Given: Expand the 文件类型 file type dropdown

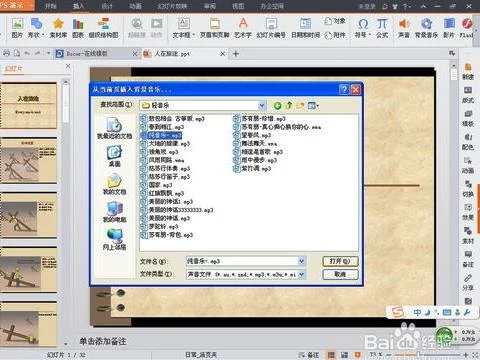Looking at the screenshot, I should coord(301,274).
